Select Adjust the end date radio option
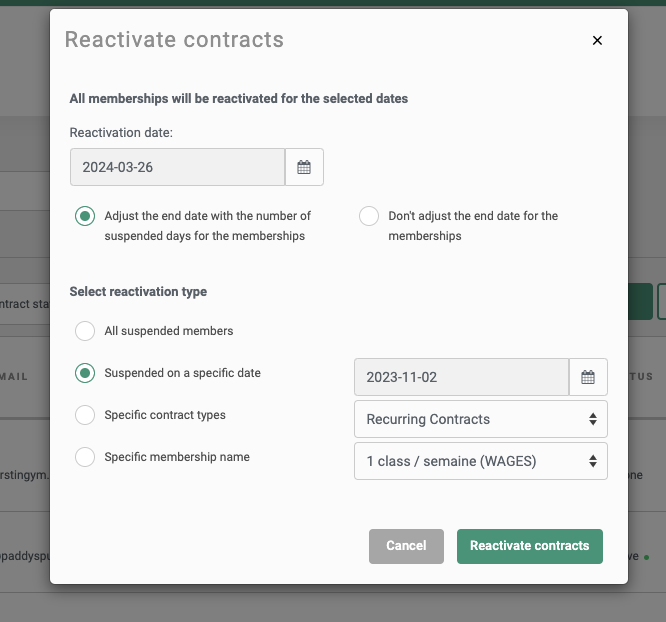The height and width of the screenshot is (622, 666). [85, 216]
